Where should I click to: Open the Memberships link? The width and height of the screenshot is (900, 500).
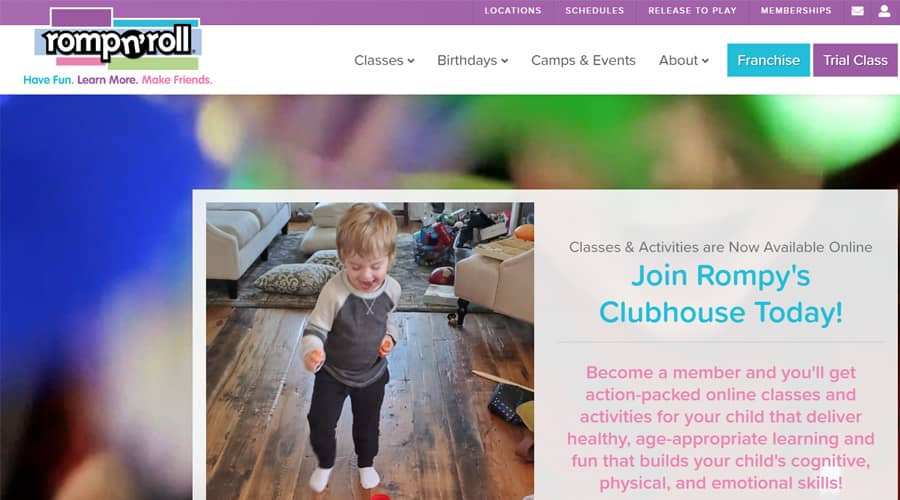click(x=796, y=11)
